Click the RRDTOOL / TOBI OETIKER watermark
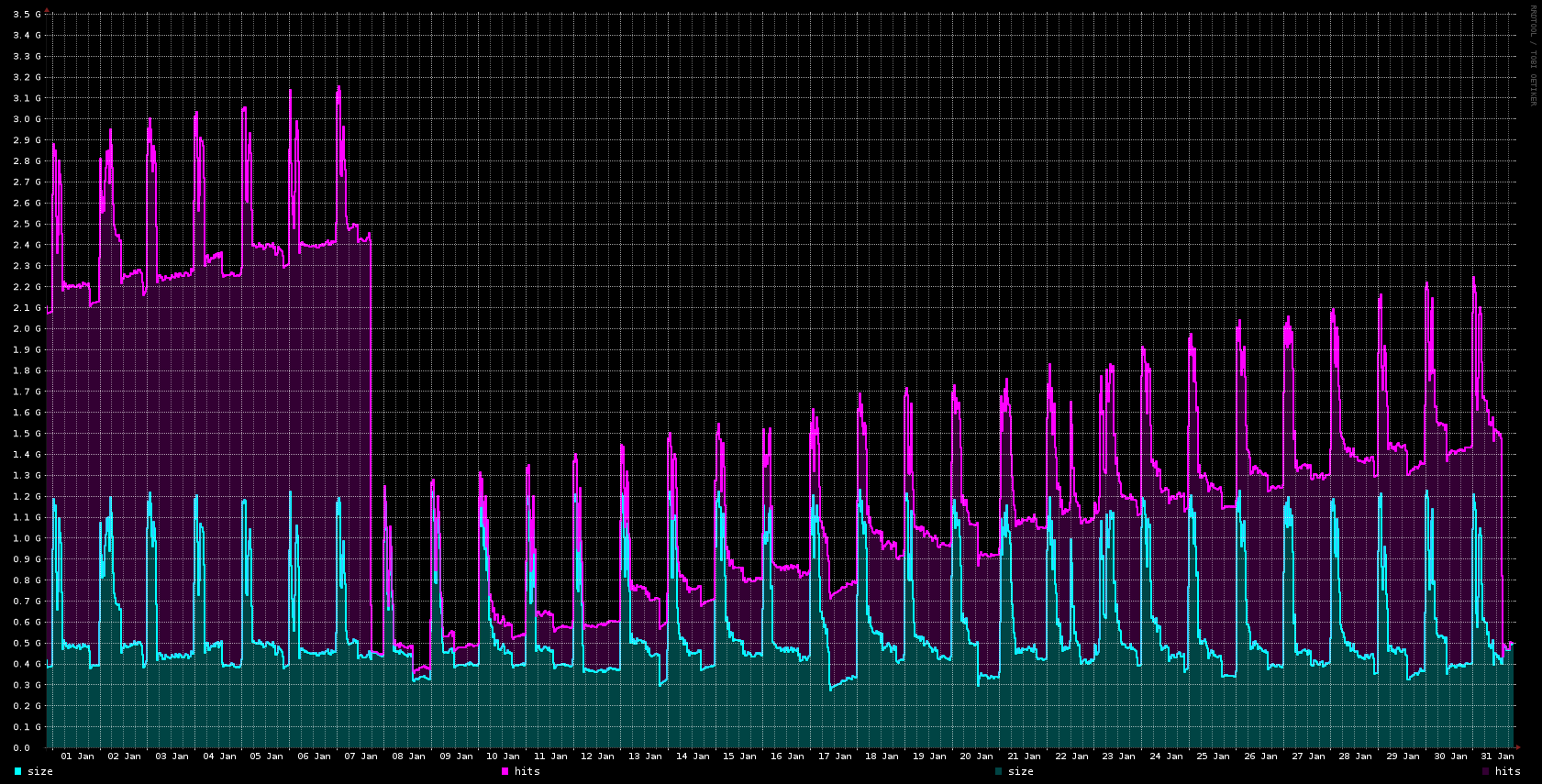1542x784 pixels. 1532,55
